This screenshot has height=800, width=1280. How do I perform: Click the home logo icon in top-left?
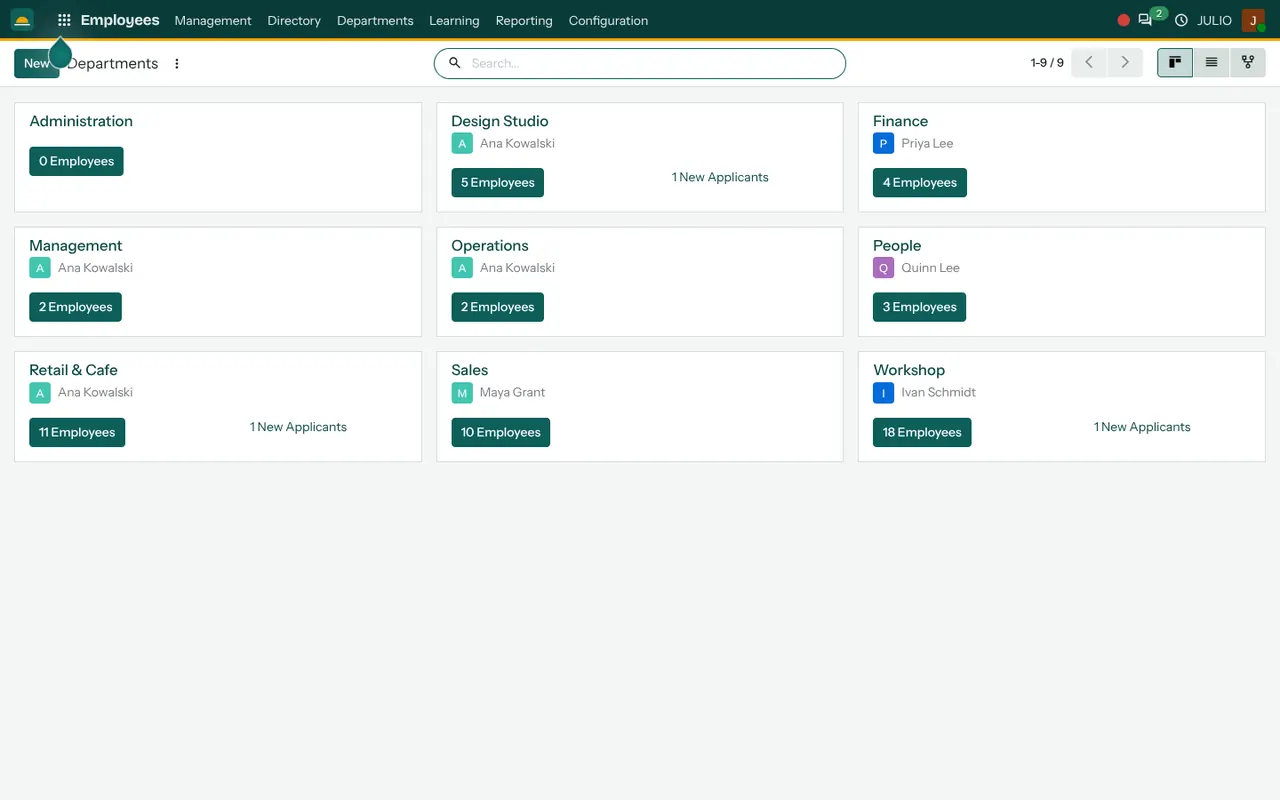tap(22, 20)
